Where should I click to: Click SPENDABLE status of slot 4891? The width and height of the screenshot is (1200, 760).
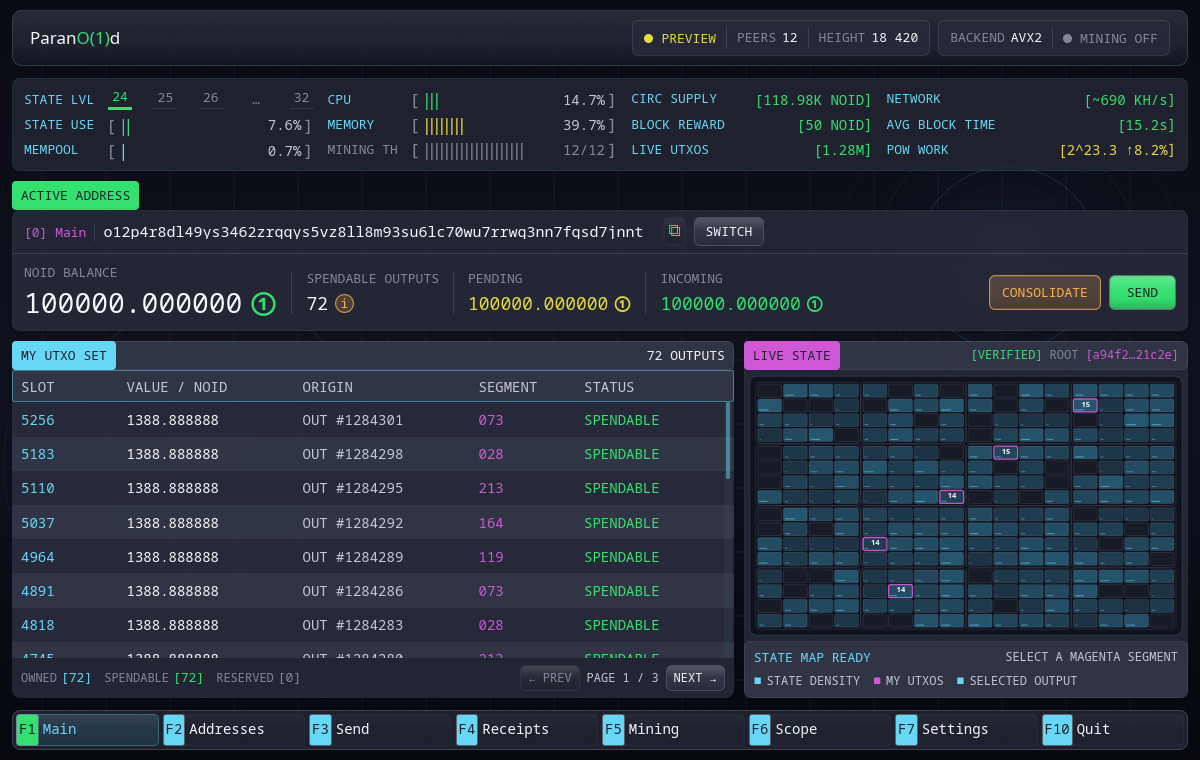click(622, 591)
